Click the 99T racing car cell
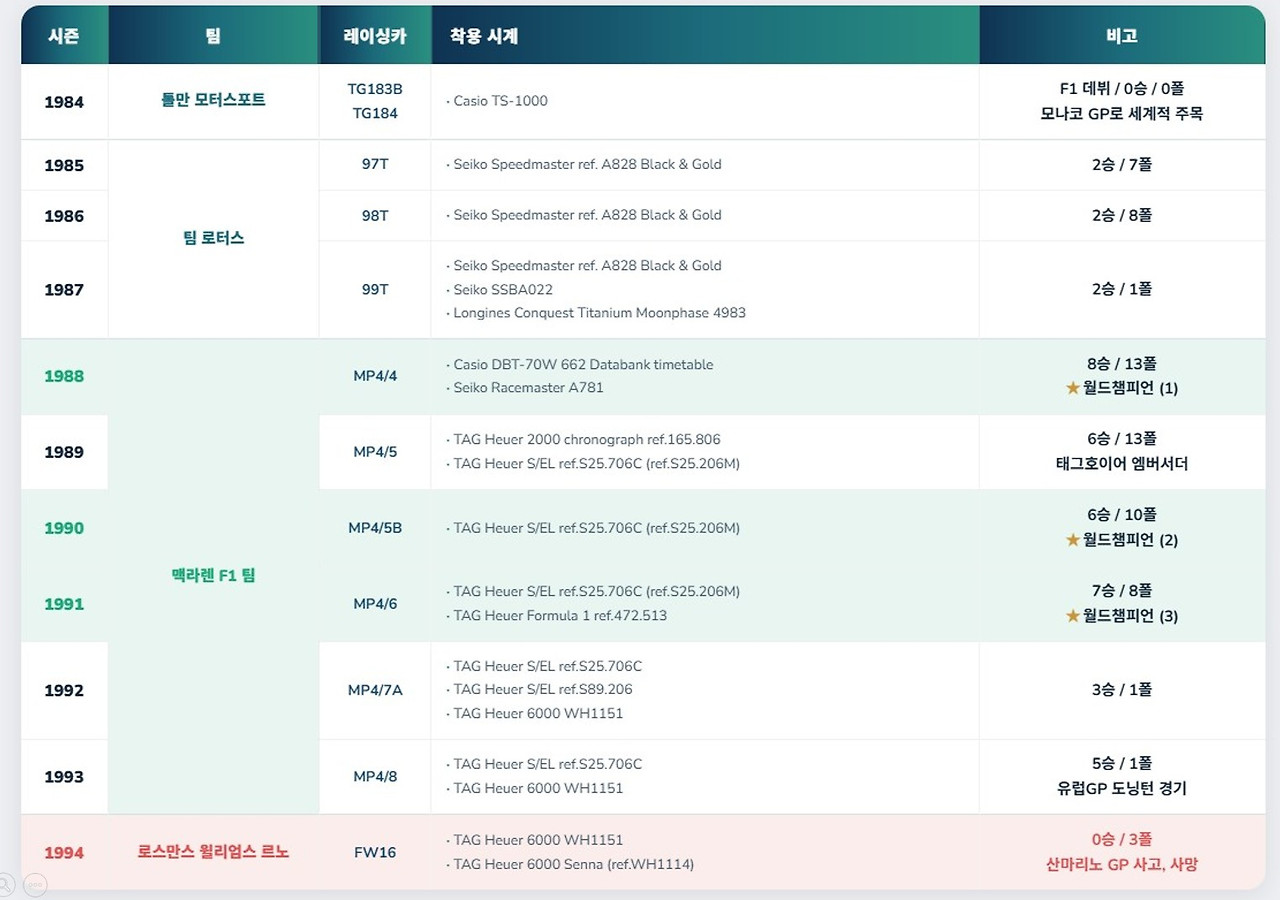The width and height of the screenshot is (1280, 900). pos(375,289)
